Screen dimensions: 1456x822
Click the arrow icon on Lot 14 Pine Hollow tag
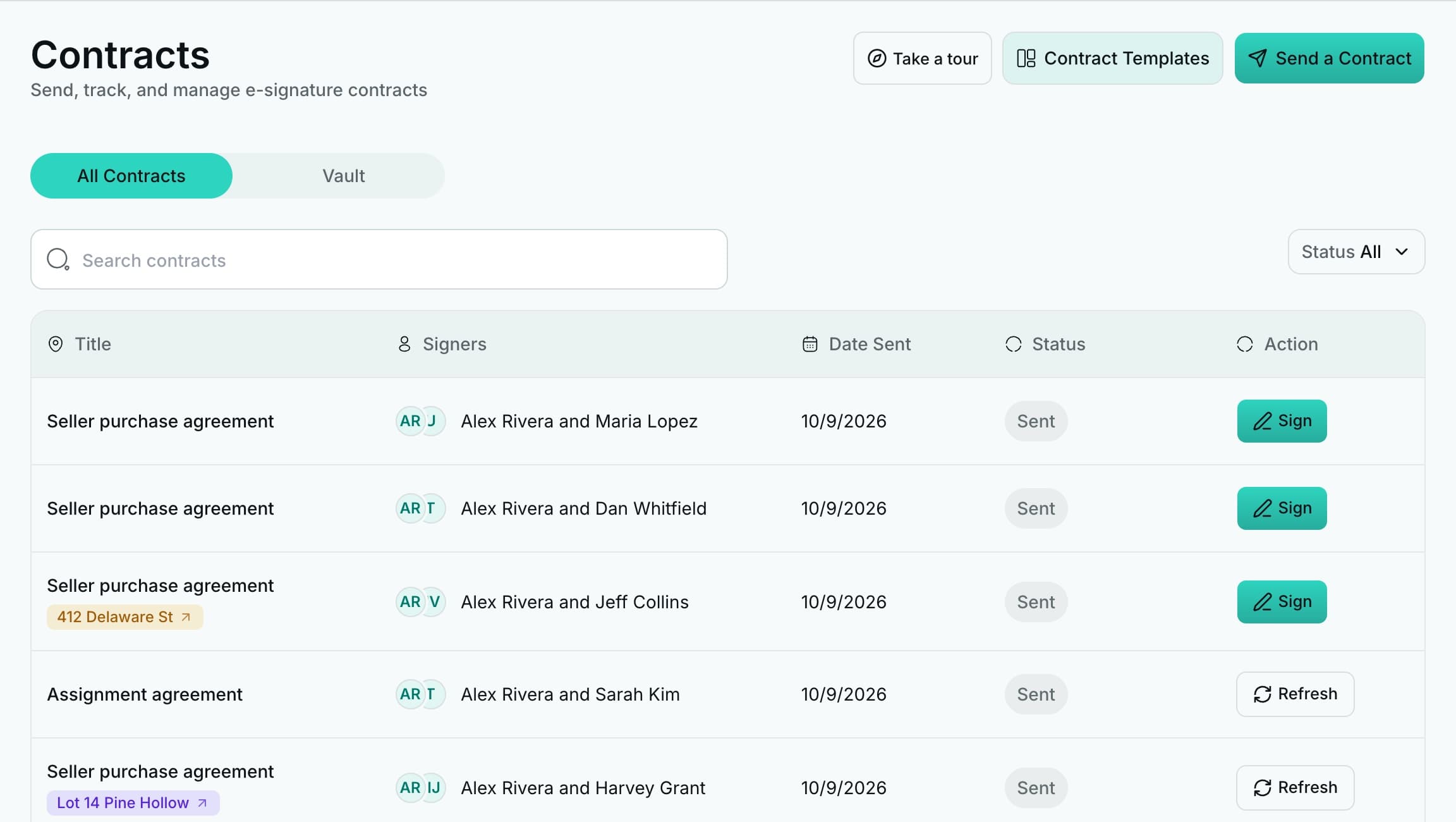pos(202,803)
